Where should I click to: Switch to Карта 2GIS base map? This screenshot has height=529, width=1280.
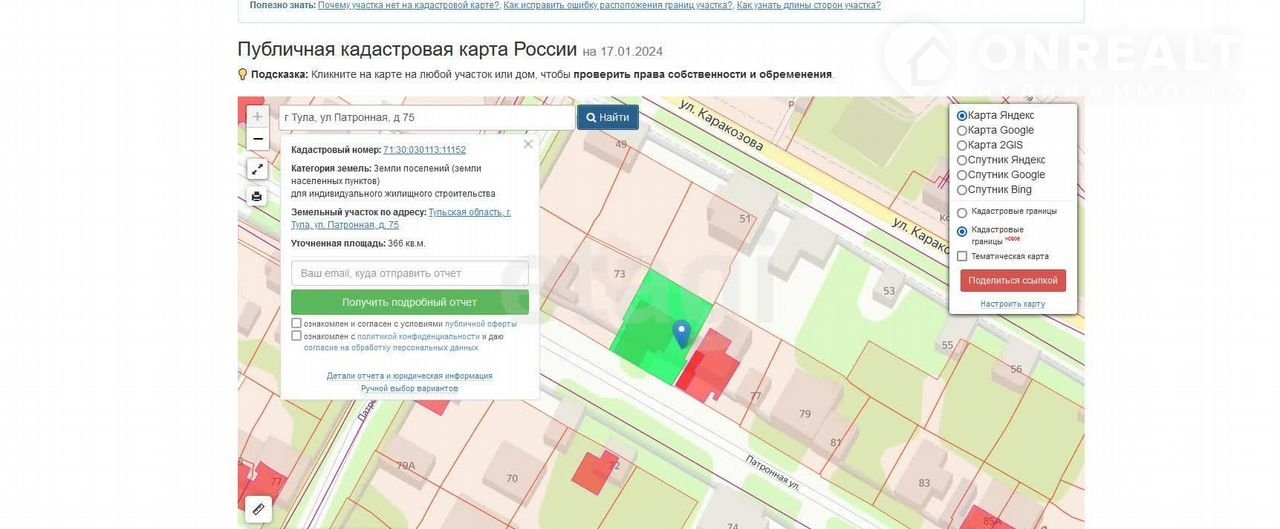point(962,145)
